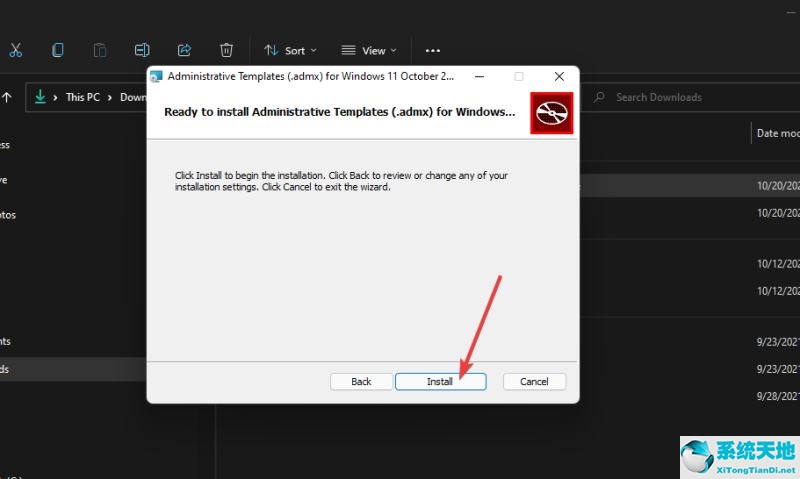Click the Cut scissors icon in File Explorer

point(15,50)
